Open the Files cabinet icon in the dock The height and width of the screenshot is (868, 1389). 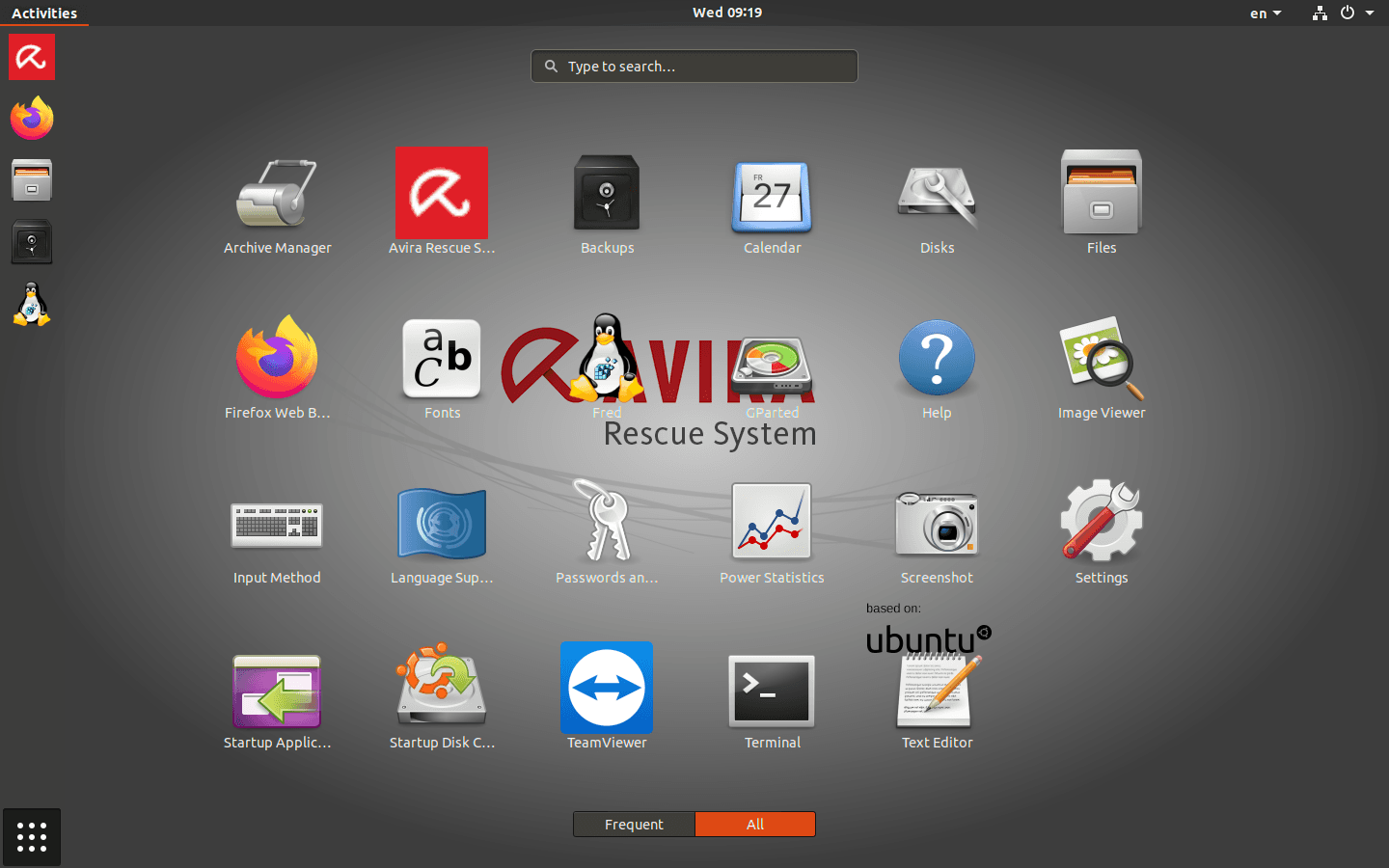pyautogui.click(x=32, y=180)
